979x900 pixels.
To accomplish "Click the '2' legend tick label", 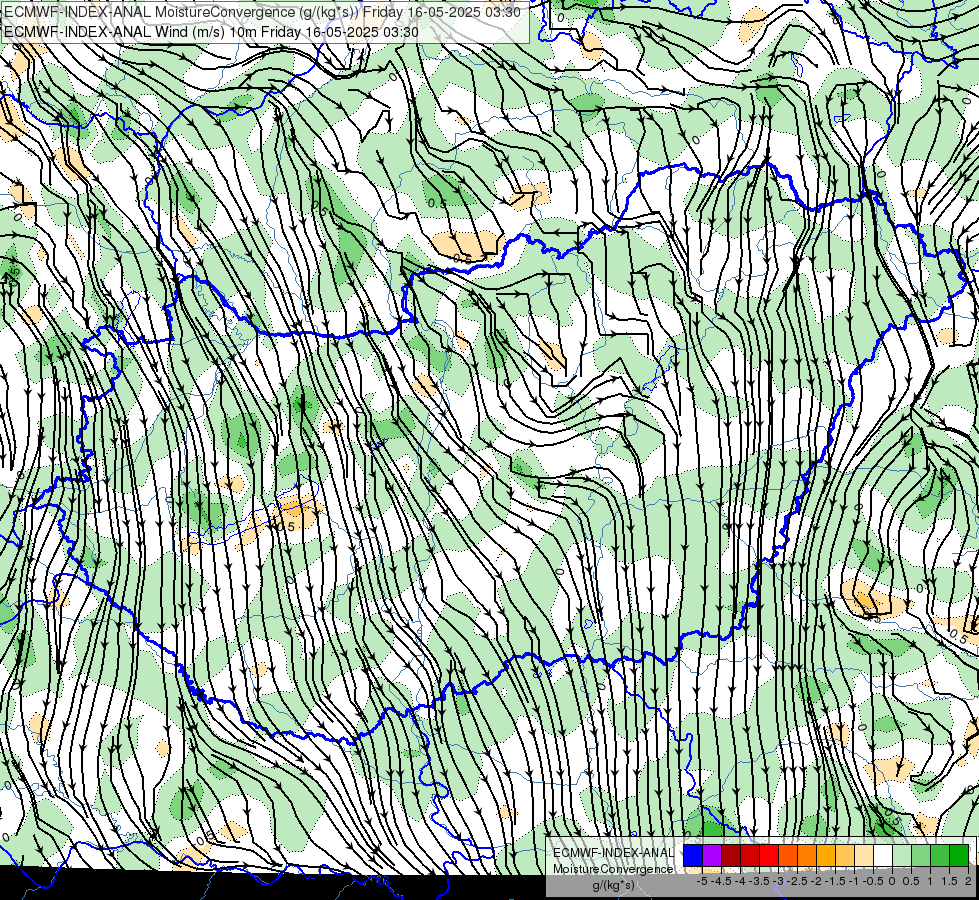I will (x=968, y=881).
